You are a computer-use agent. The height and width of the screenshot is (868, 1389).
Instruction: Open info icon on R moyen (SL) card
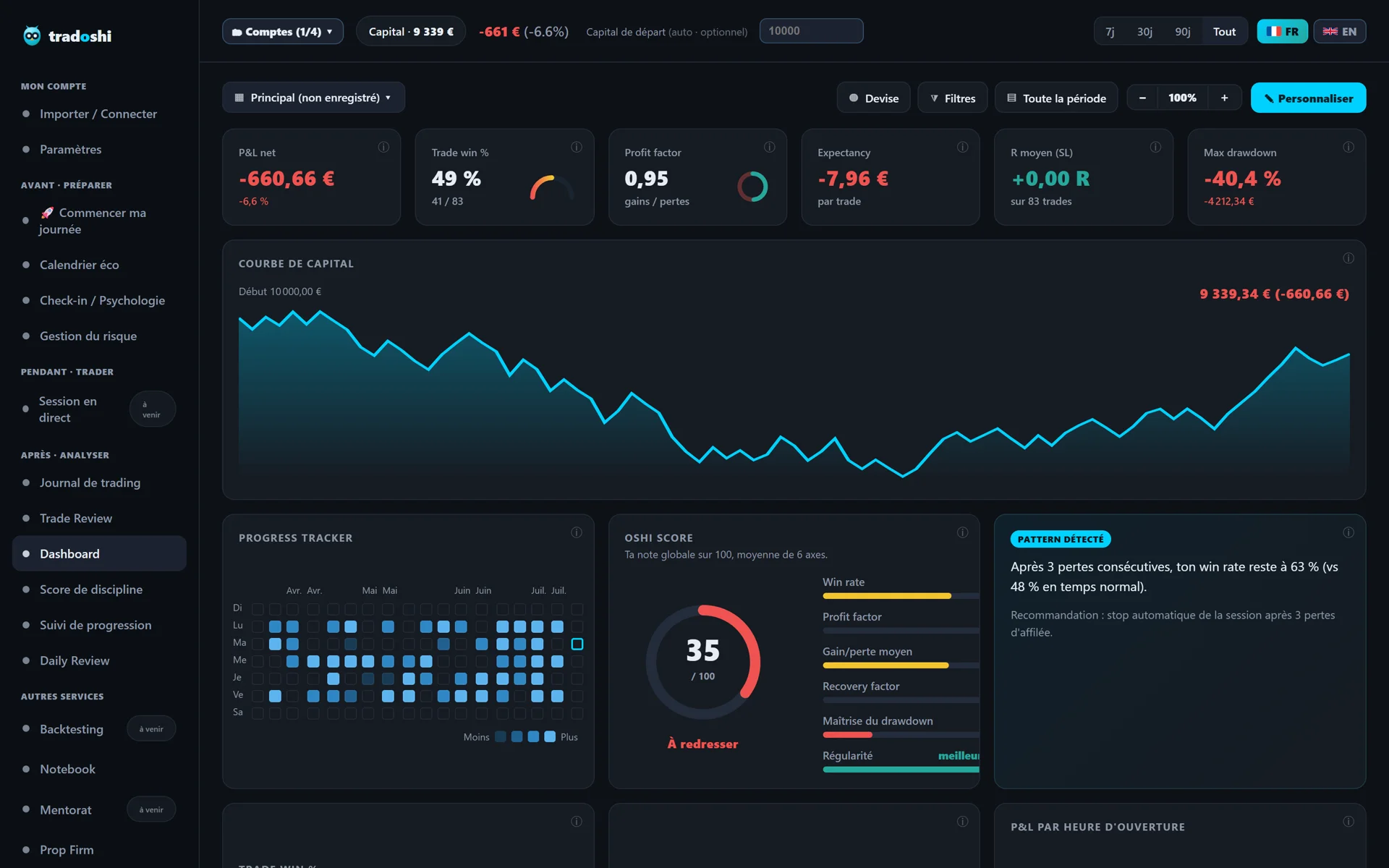(1156, 147)
